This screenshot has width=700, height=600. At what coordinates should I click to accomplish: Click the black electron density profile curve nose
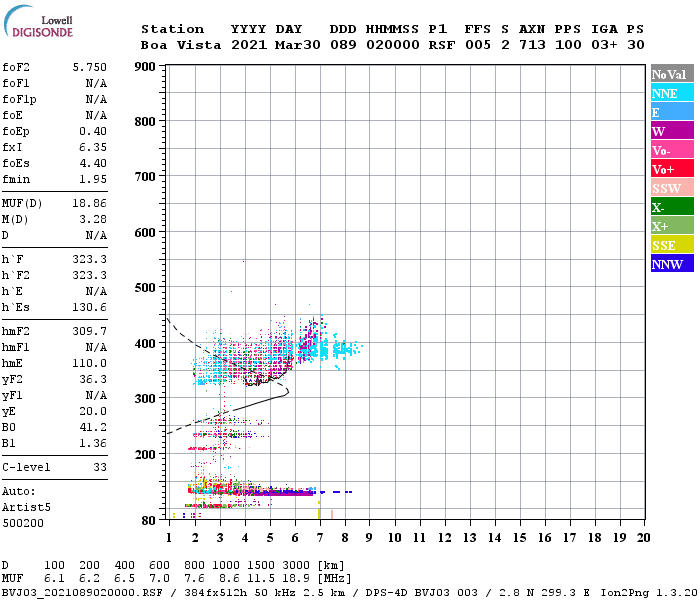(287, 392)
